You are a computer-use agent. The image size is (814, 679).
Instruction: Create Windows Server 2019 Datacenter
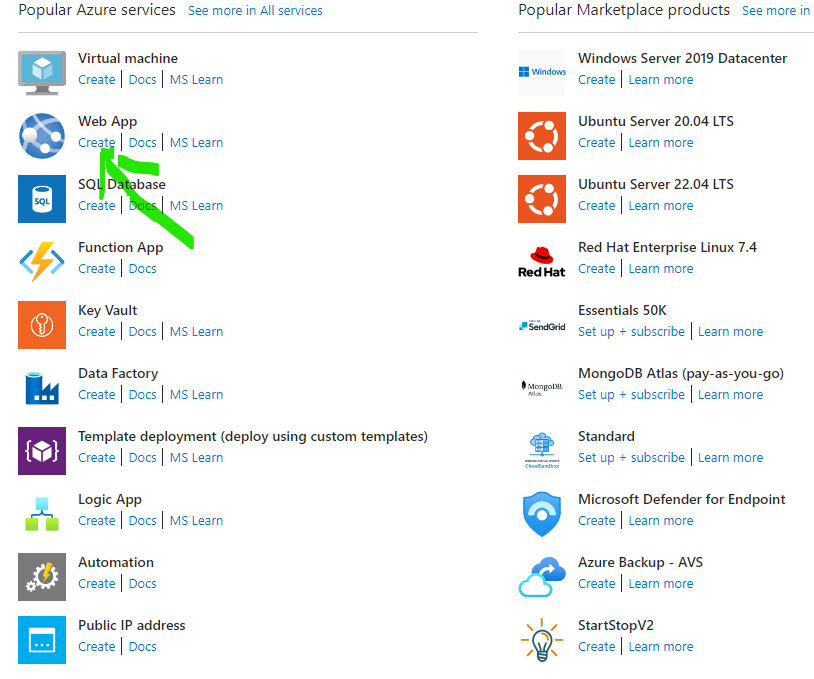tap(596, 79)
